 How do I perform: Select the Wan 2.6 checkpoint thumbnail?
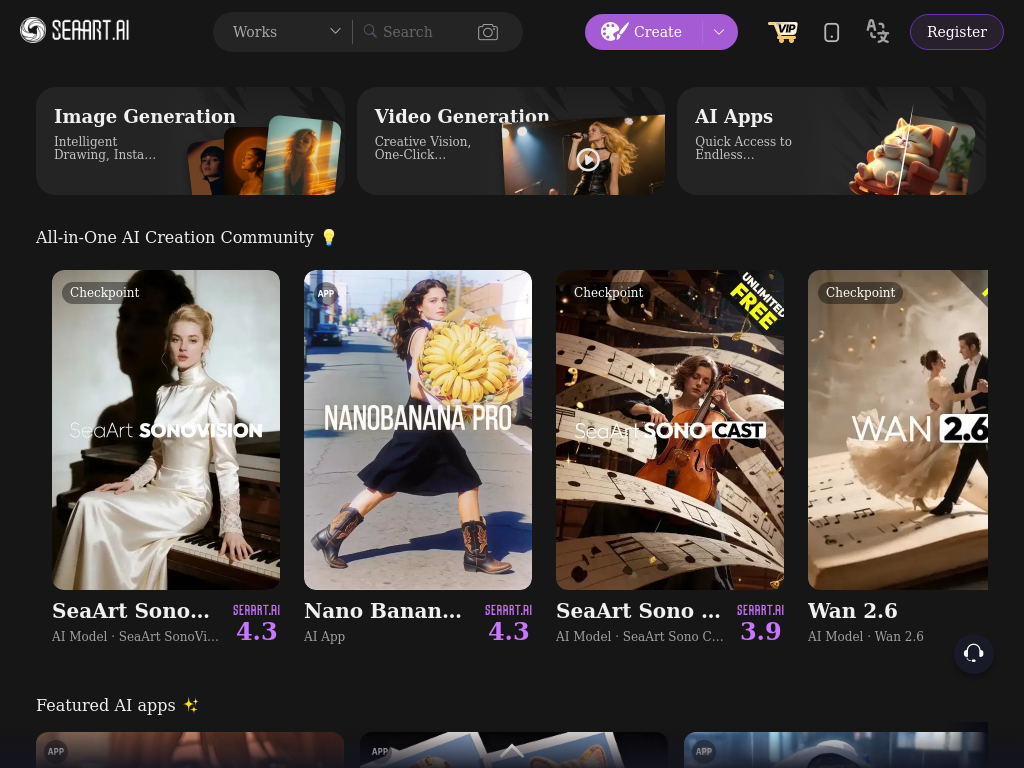pyautogui.click(x=897, y=429)
